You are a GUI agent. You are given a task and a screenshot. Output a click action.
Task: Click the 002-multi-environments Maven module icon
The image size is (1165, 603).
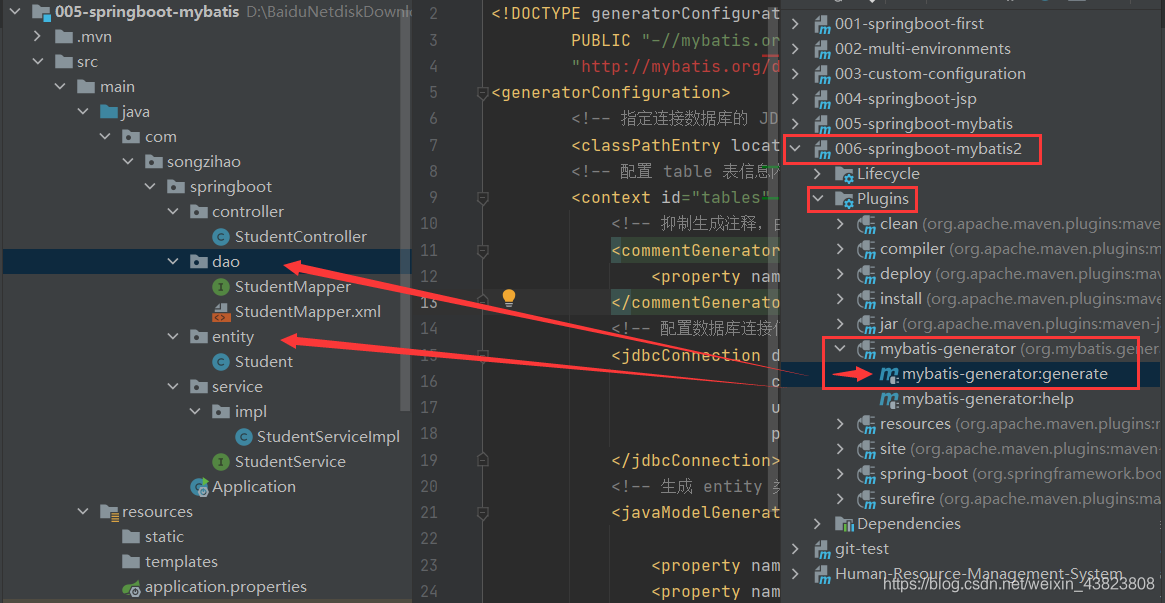822,49
